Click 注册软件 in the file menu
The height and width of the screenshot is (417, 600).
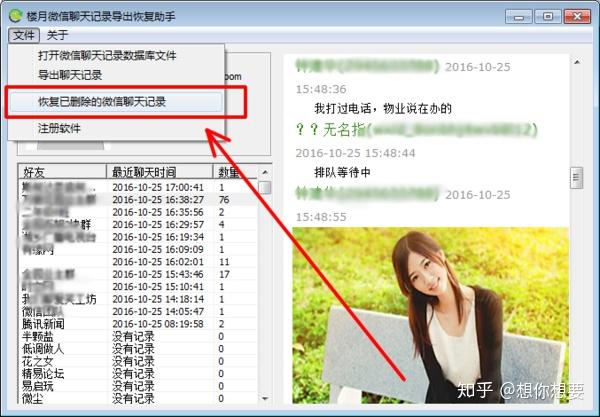(60, 128)
